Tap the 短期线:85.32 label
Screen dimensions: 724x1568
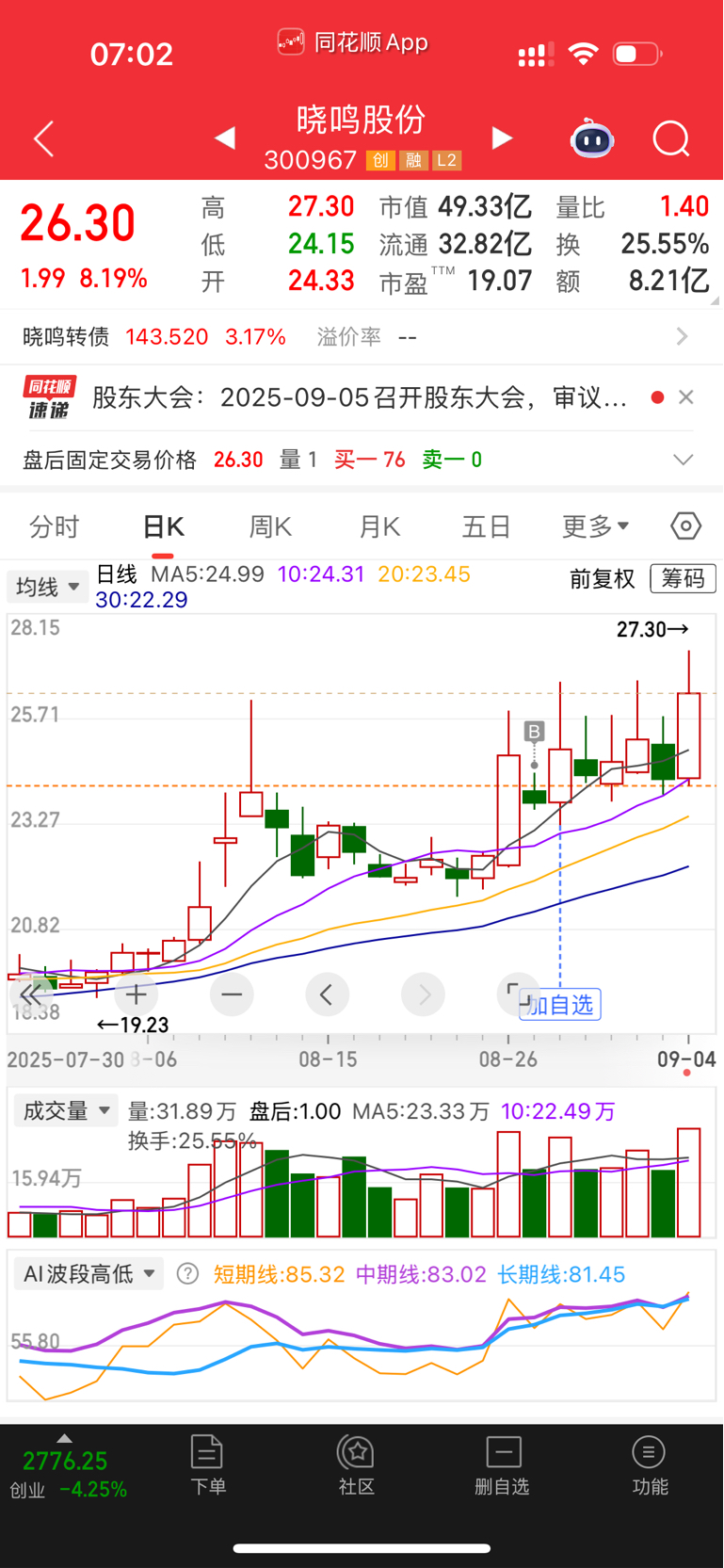coord(280,1274)
